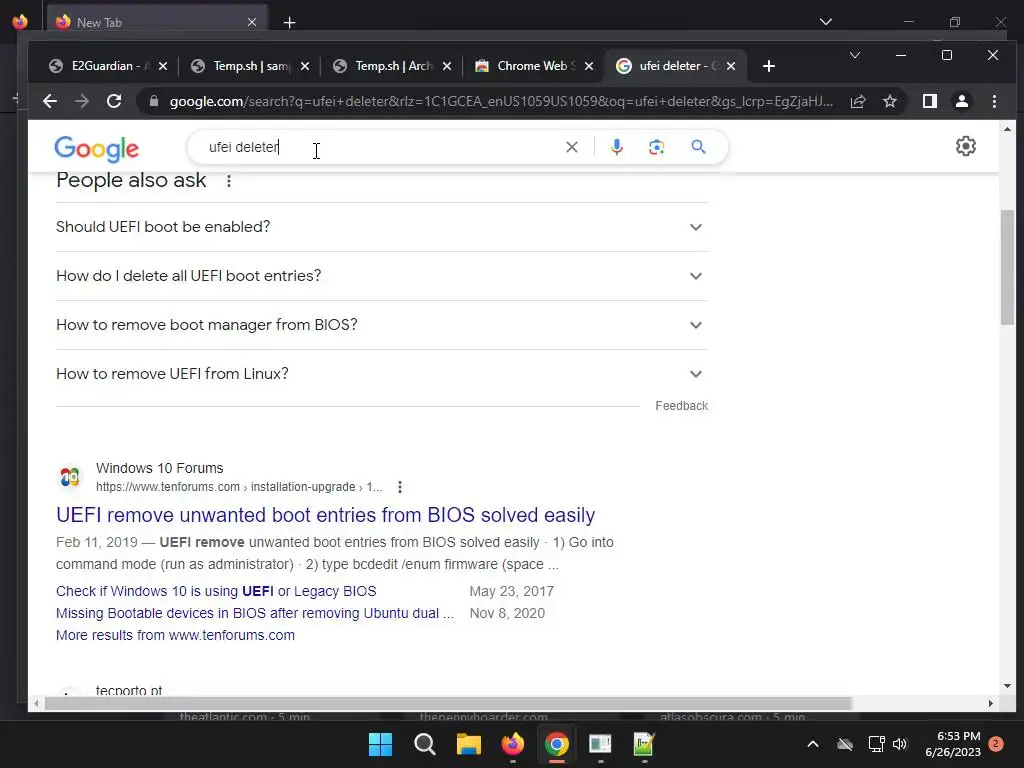Expand 'How to remove UEFI from Linux?'

click(x=382, y=374)
